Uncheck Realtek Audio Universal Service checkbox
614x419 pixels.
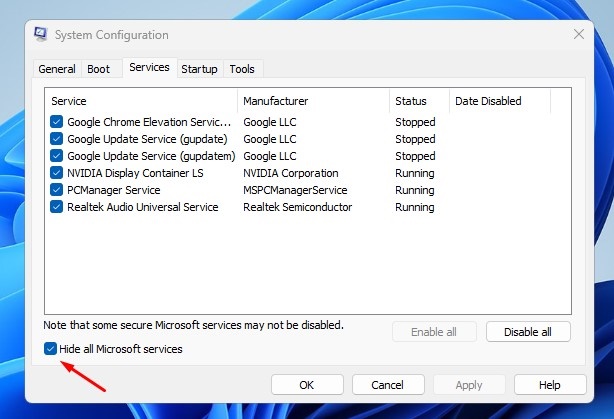coord(57,207)
